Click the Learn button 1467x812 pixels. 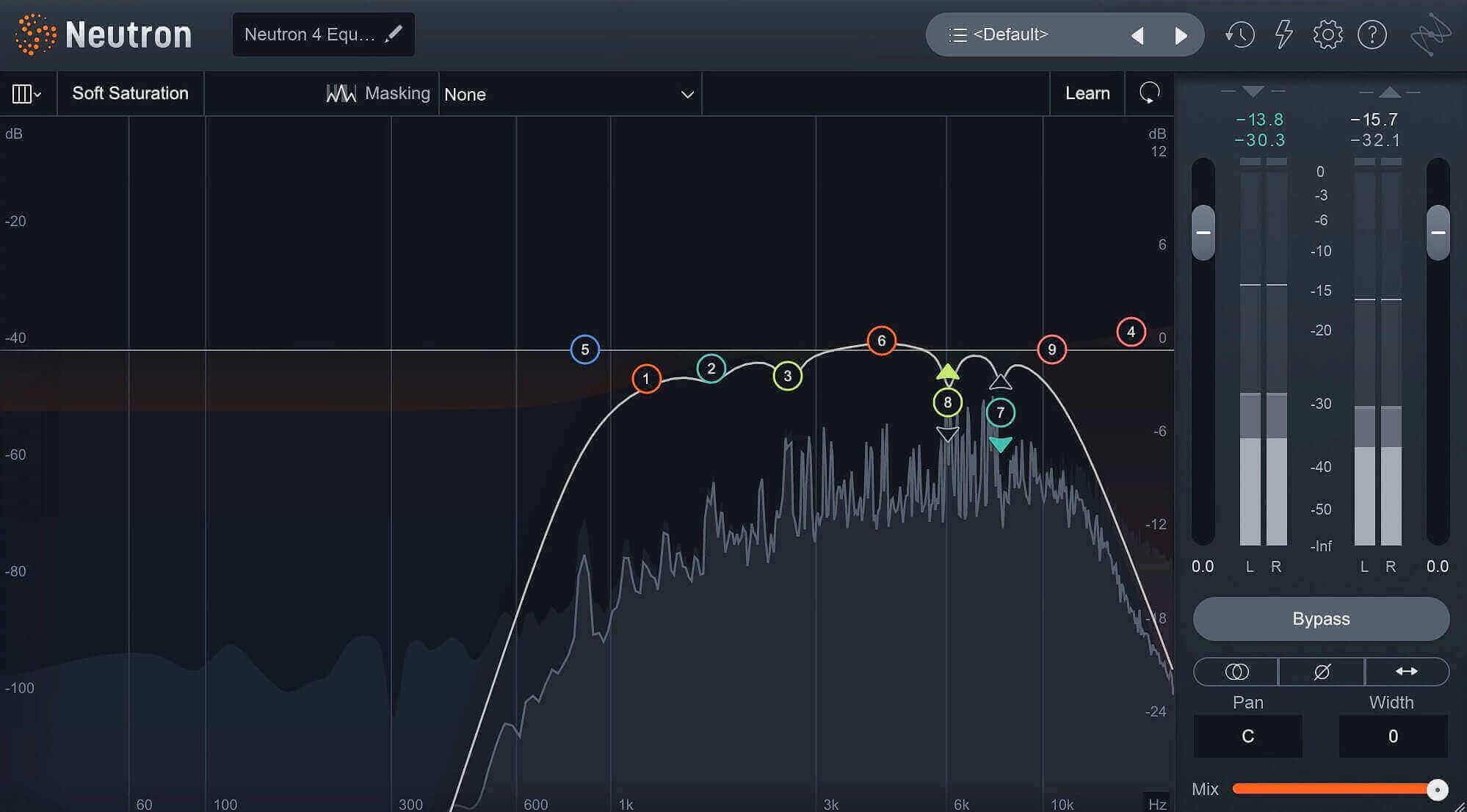click(x=1087, y=93)
